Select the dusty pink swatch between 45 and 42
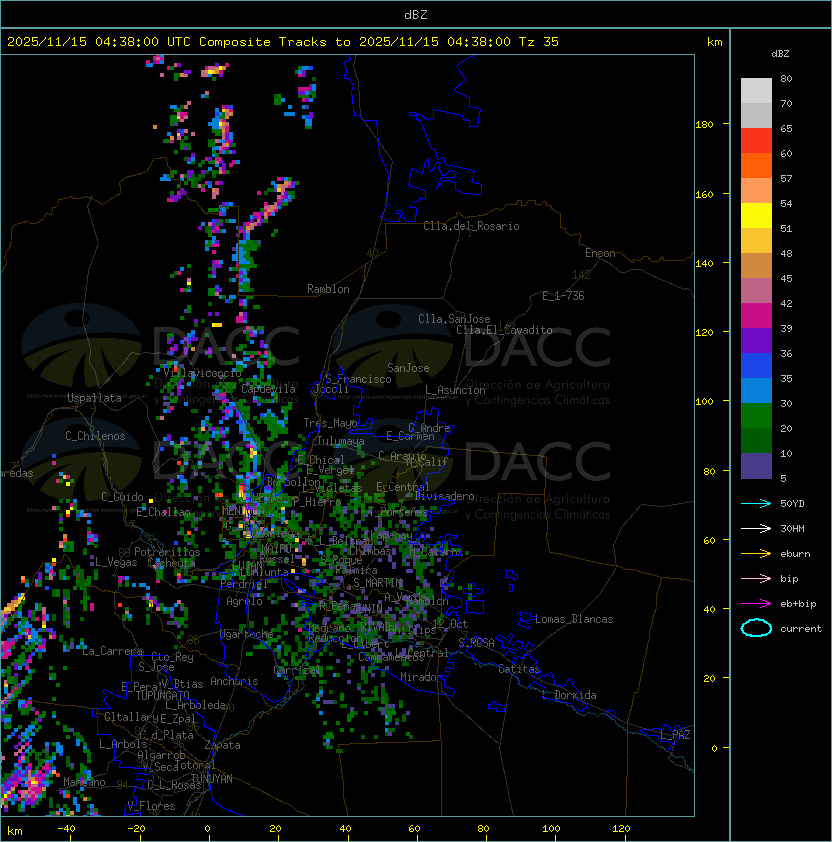Image resolution: width=832 pixels, height=842 pixels. click(756, 291)
